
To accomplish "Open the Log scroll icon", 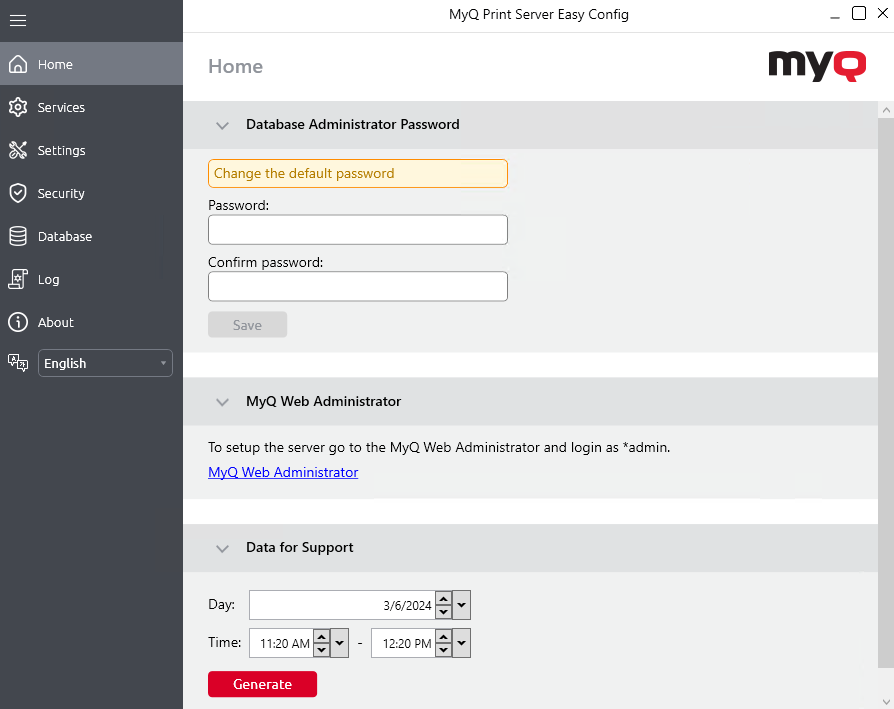I will (20, 279).
